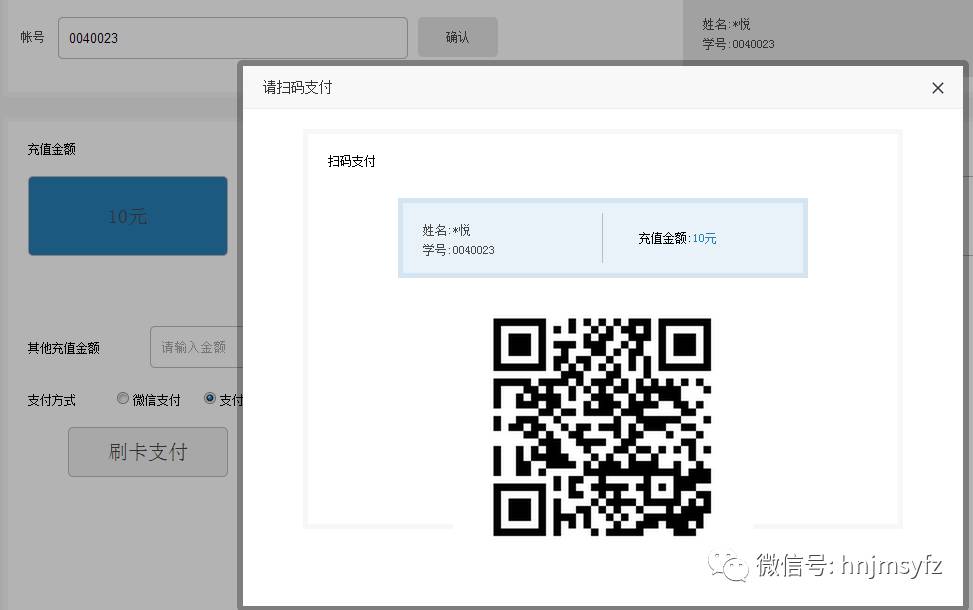
Task: Click the 支付方式 label
Action: pos(52,400)
